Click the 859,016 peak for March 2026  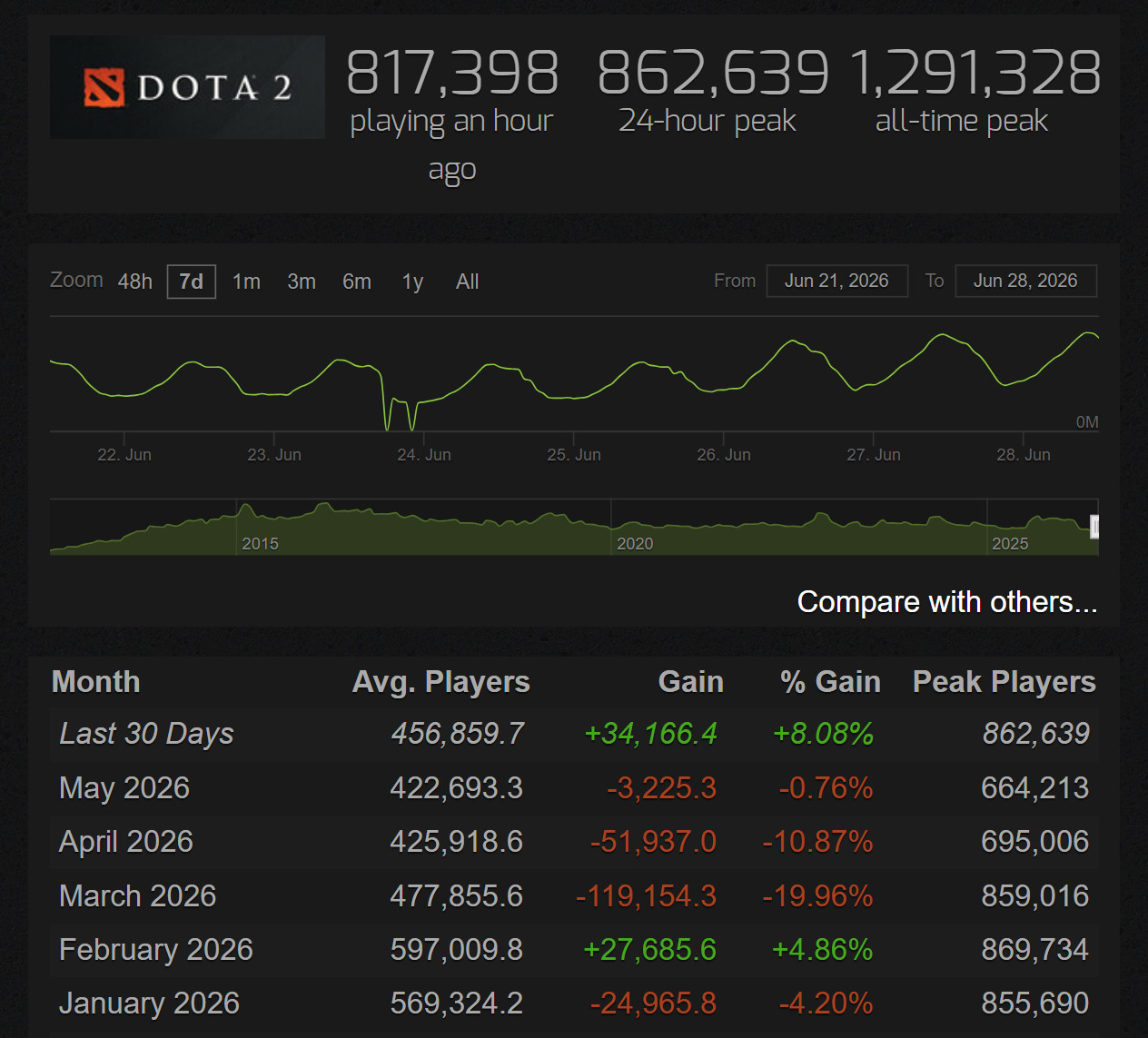pyautogui.click(x=1035, y=895)
